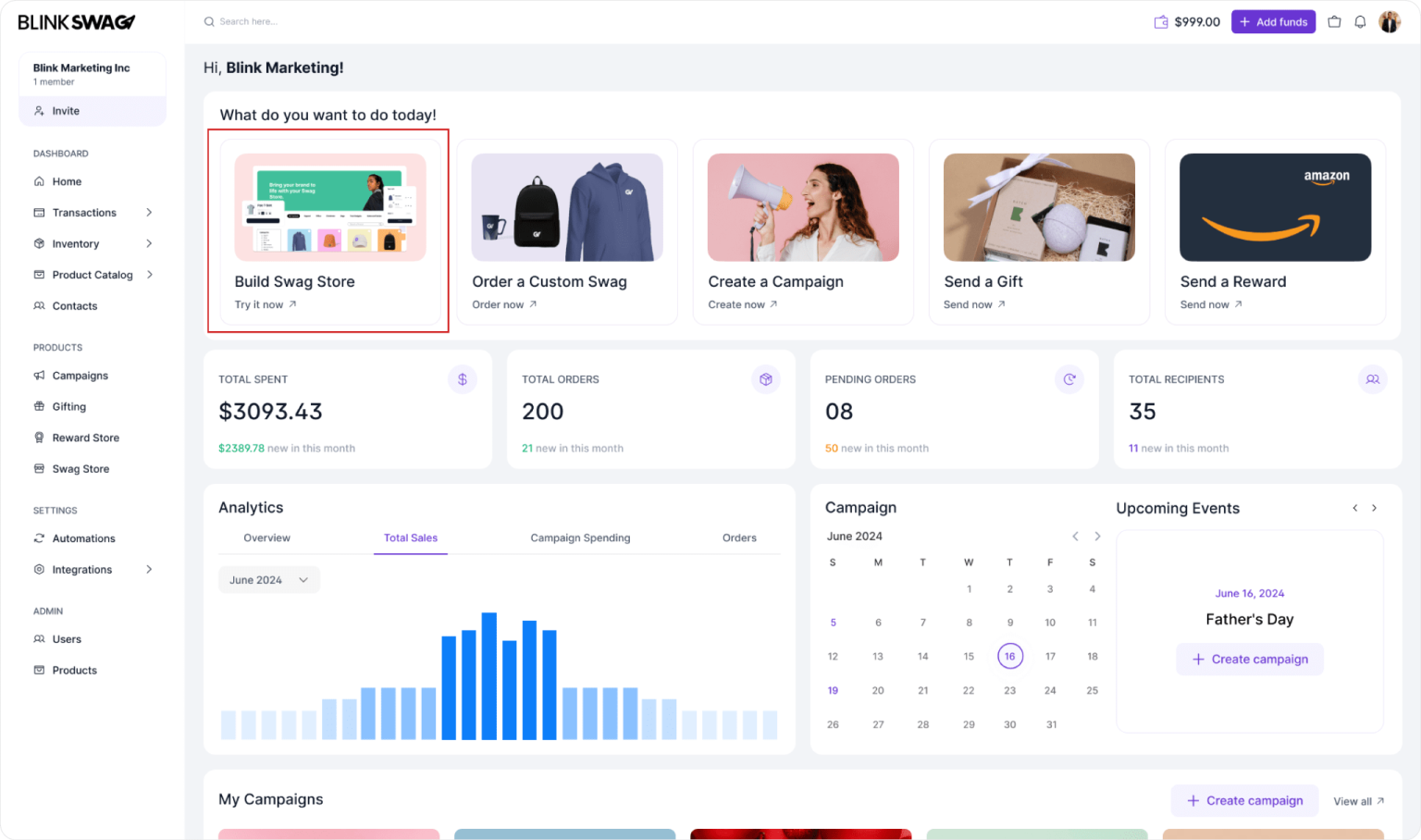Expand the Transactions sidebar menu
Screen dimensions: 1421x840
(x=149, y=212)
